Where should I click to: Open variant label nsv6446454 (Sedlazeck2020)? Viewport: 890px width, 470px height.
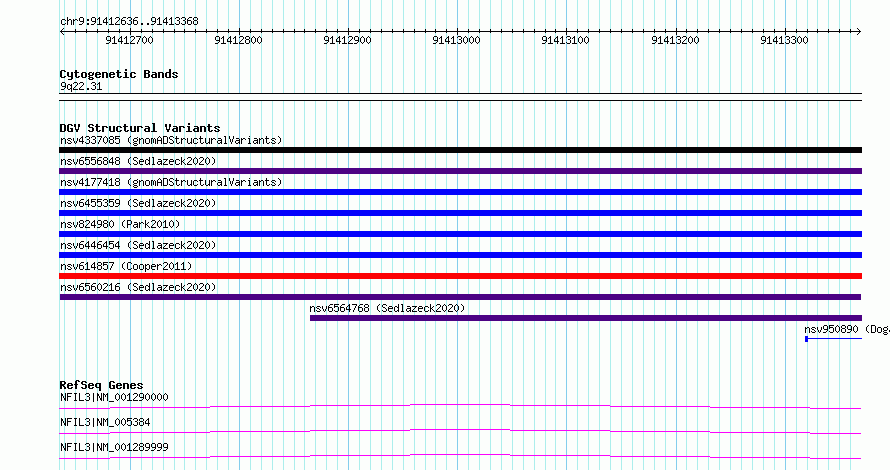(x=138, y=245)
